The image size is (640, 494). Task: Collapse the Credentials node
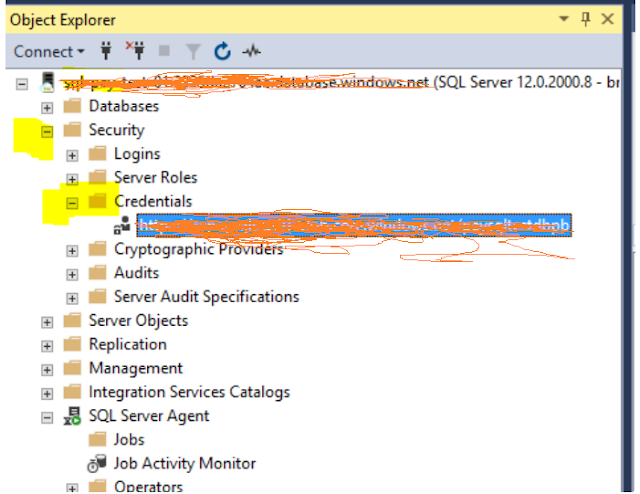[72, 203]
